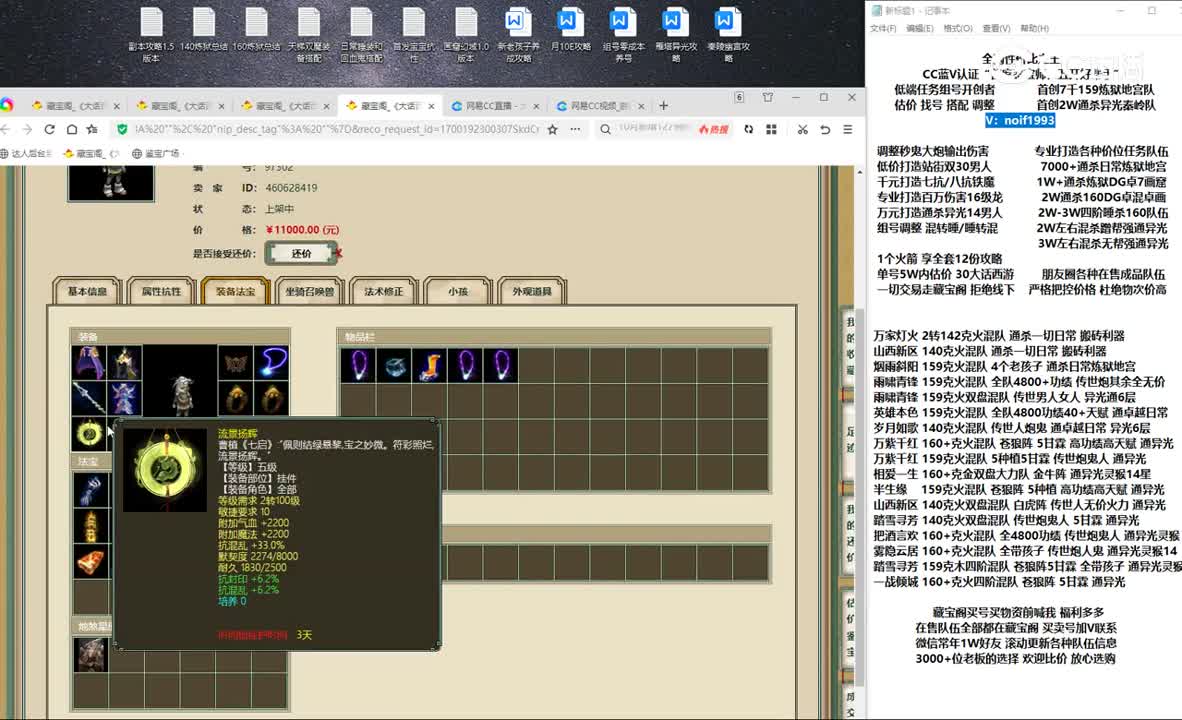Open Notepad 文件(F) menu
The height and width of the screenshot is (720, 1182).
(883, 28)
